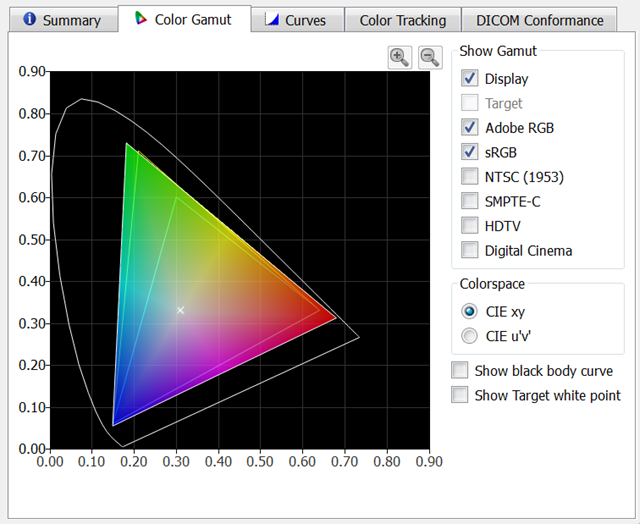The height and width of the screenshot is (524, 640).
Task: Disable the Adobe RGB gamut overlay
Action: tap(470, 127)
